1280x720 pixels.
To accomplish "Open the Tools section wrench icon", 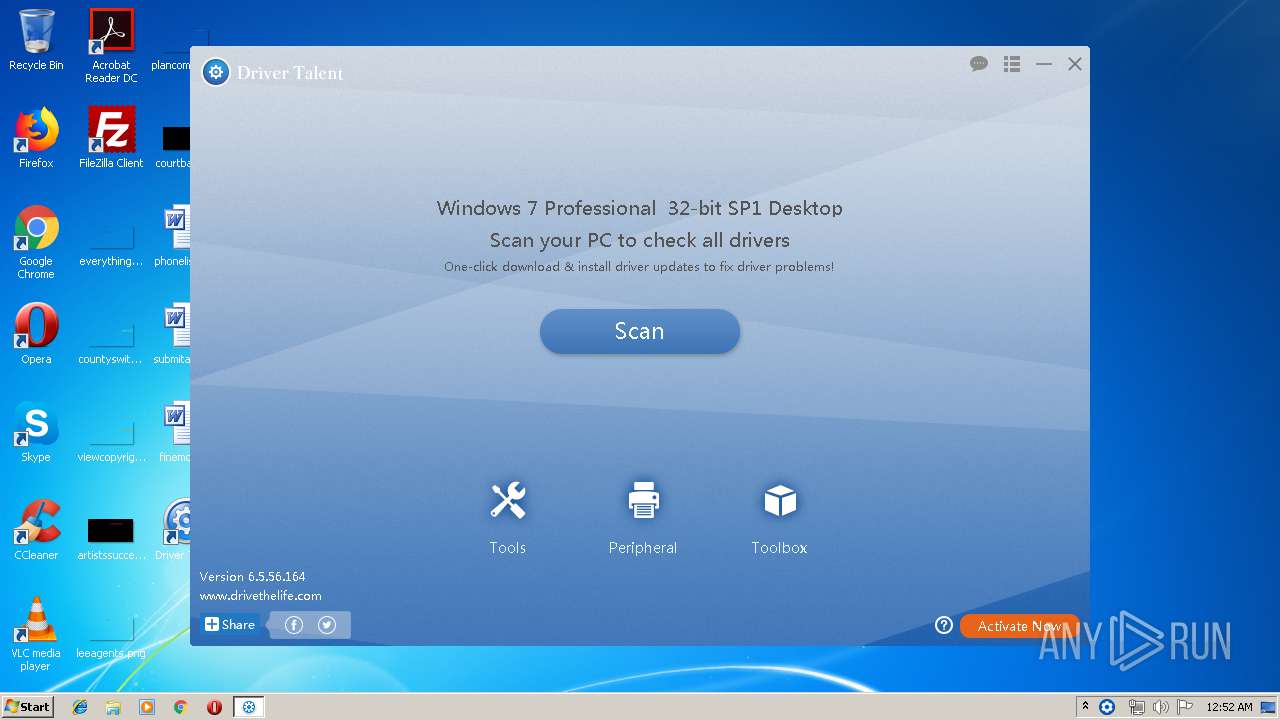I will pyautogui.click(x=508, y=501).
